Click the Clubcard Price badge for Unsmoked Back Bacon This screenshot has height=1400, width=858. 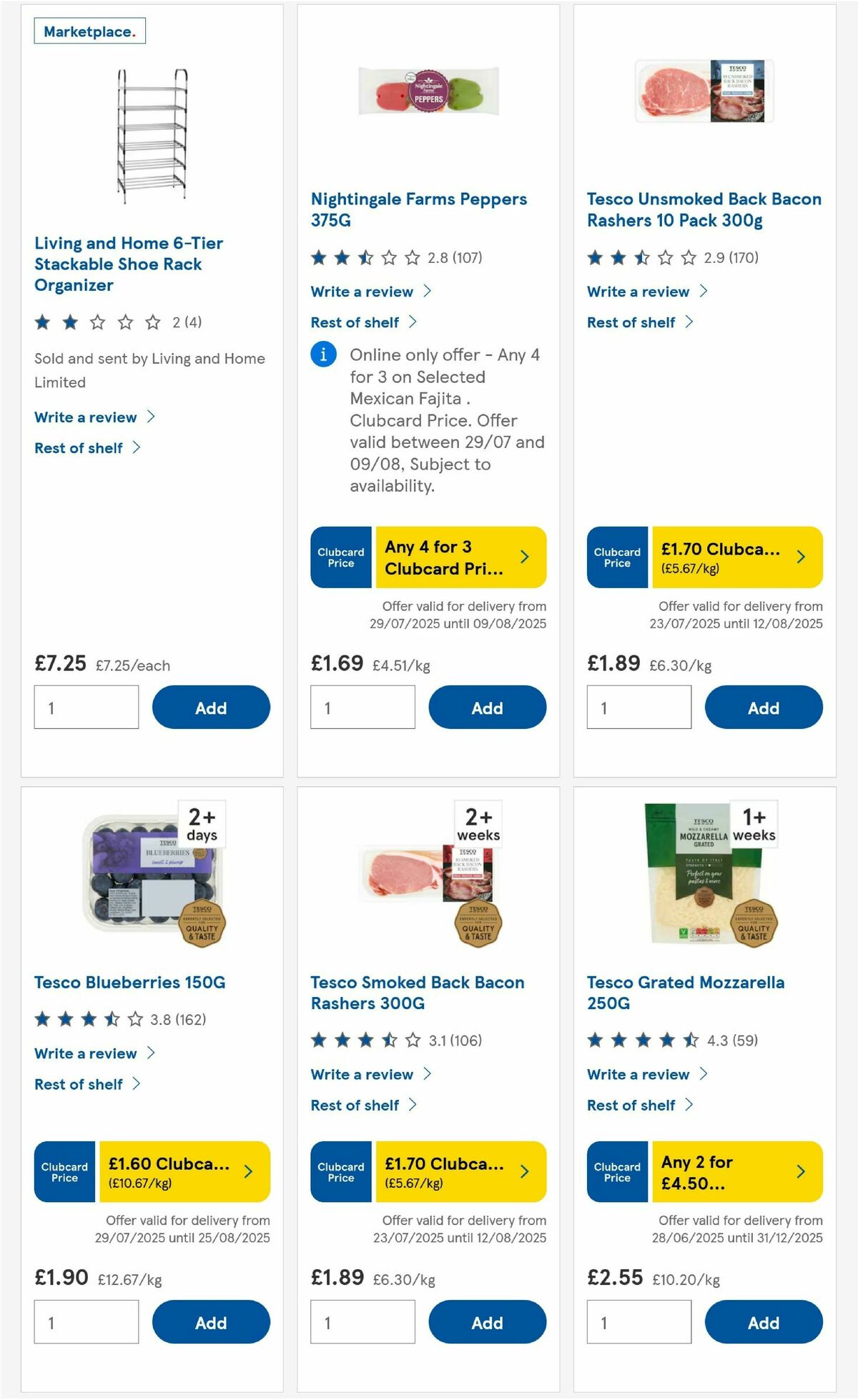click(616, 557)
